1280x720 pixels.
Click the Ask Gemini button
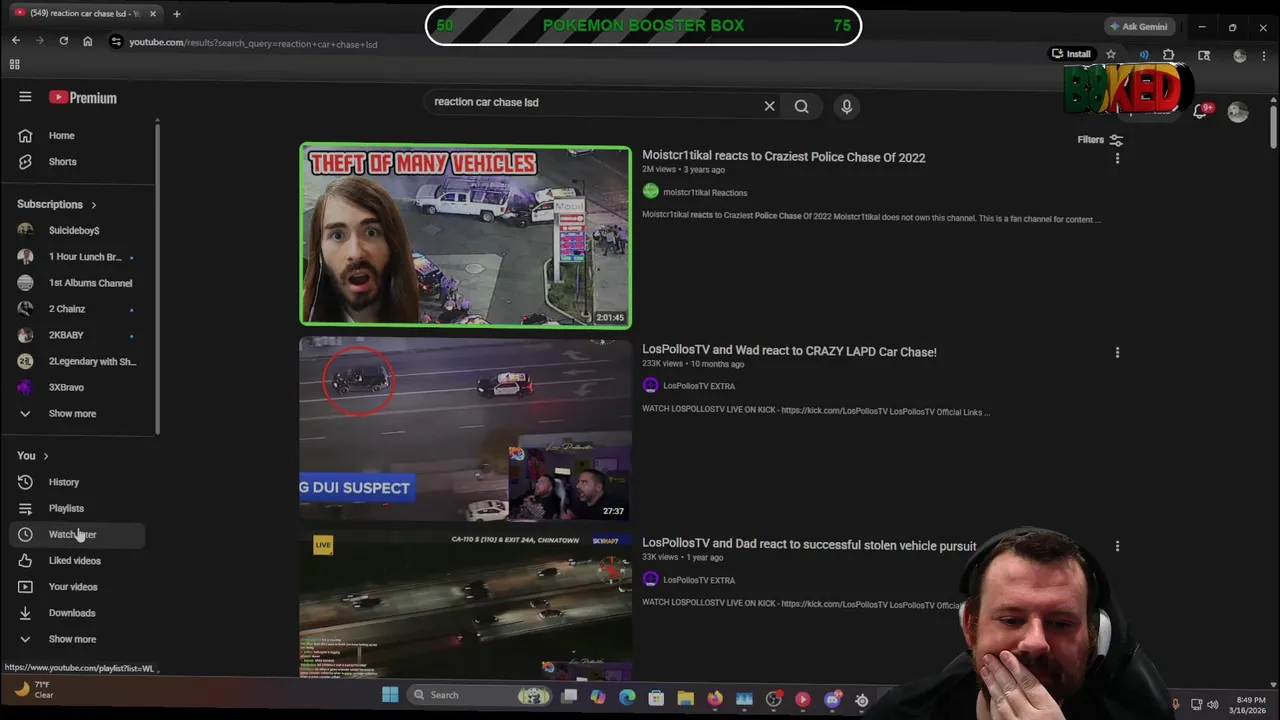pos(1139,26)
